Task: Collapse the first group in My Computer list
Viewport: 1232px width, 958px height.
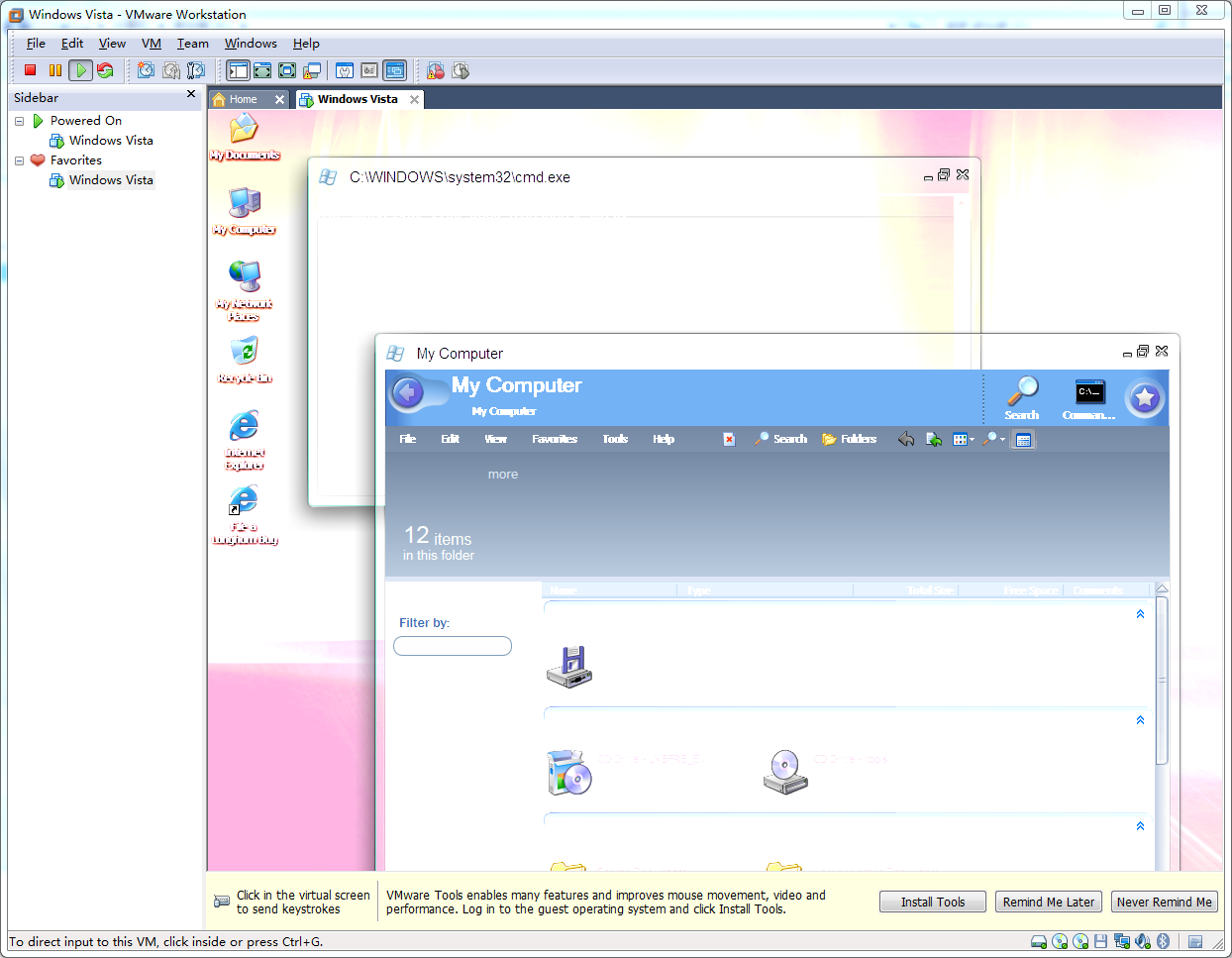Action: point(1140,614)
